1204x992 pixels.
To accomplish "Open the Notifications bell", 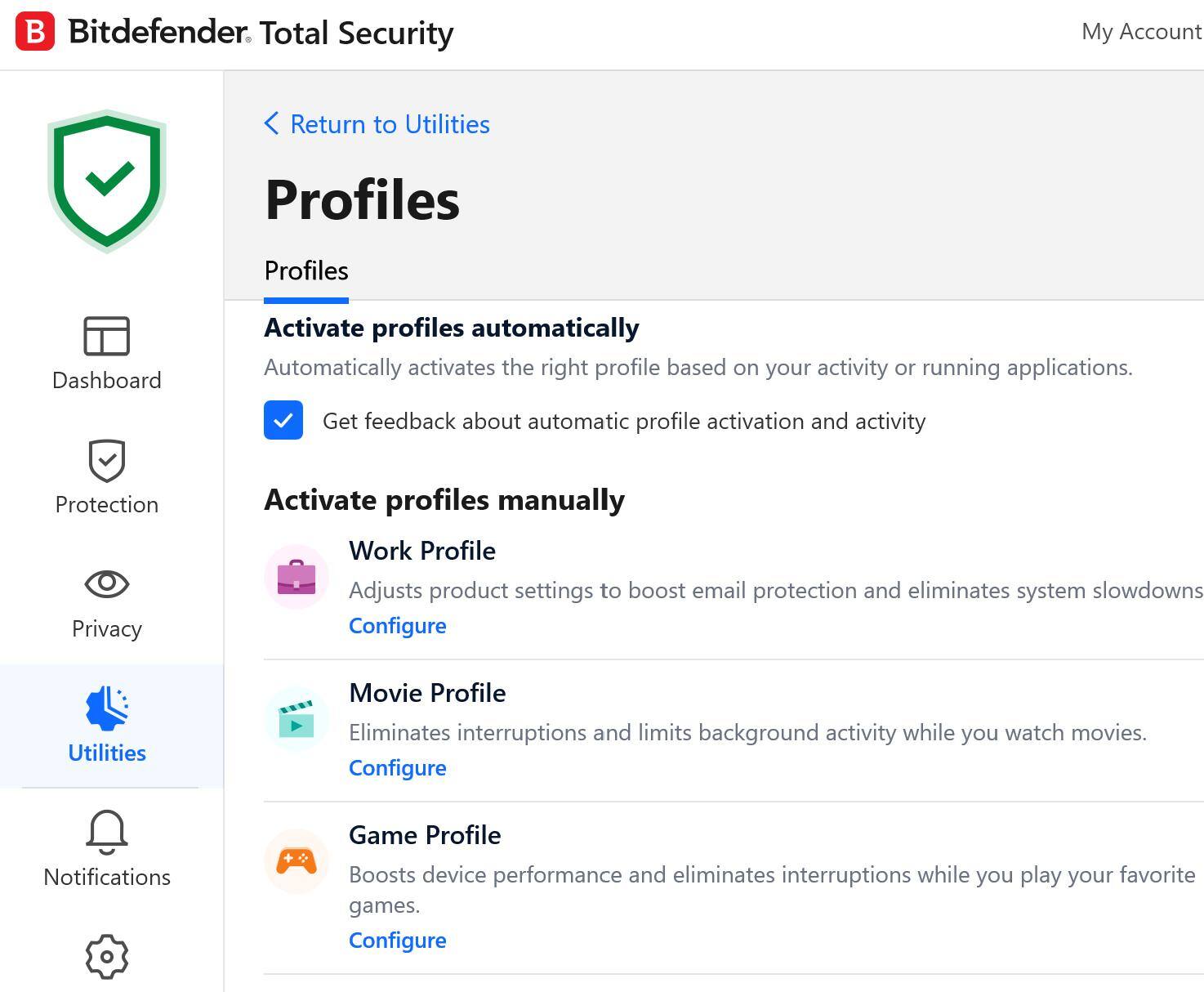I will [107, 850].
